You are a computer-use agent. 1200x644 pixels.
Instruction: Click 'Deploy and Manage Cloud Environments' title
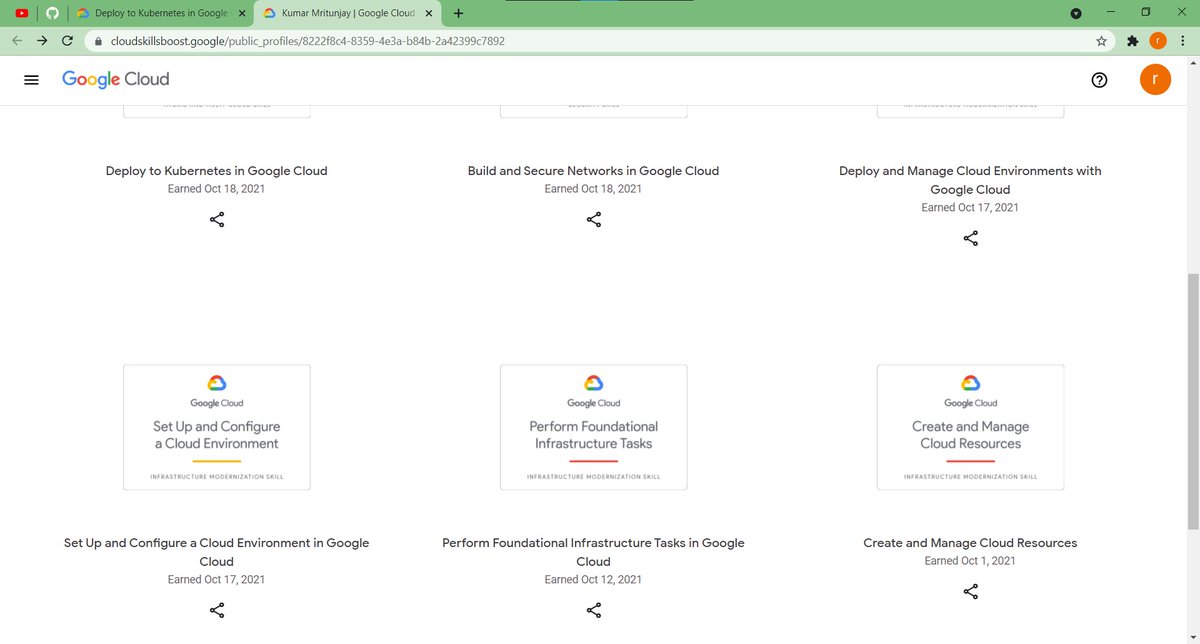[x=970, y=180]
